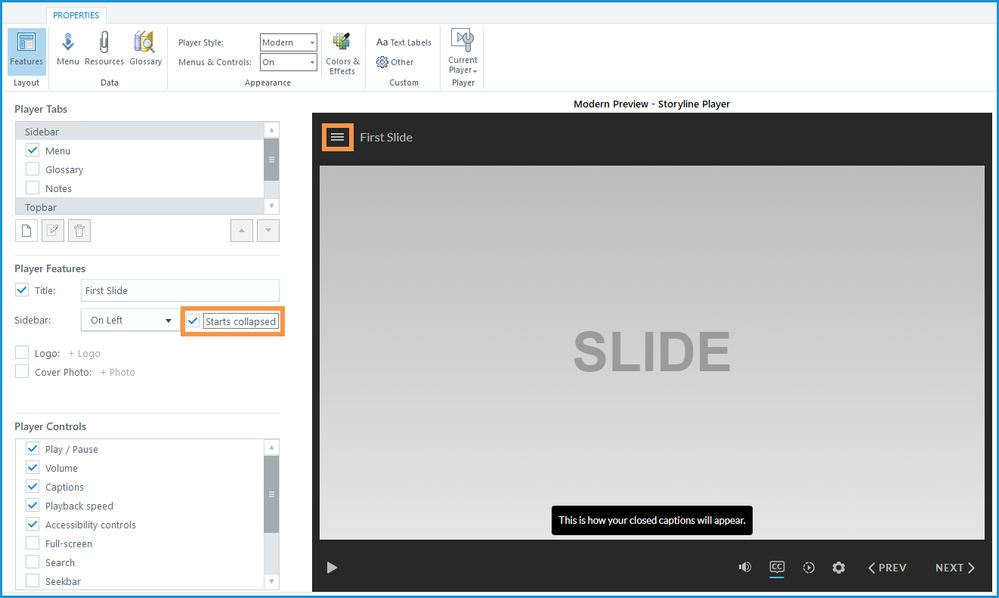The height and width of the screenshot is (598, 999).
Task: Open the Player Style dropdown
Action: [288, 43]
